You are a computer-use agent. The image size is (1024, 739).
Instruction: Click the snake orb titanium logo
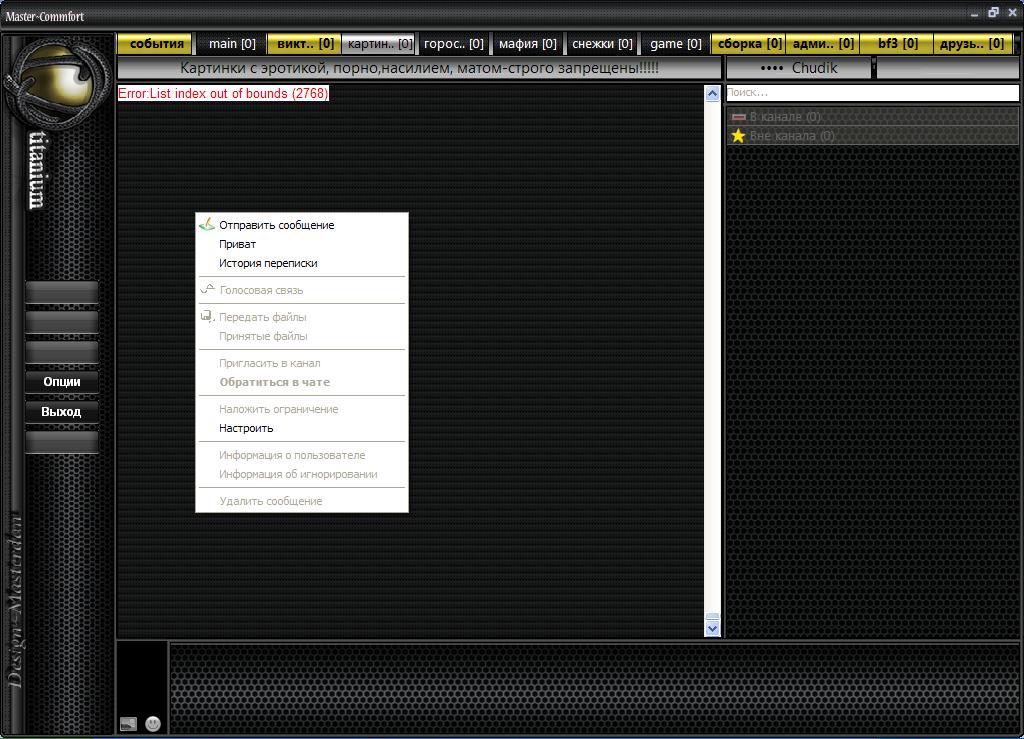click(58, 85)
